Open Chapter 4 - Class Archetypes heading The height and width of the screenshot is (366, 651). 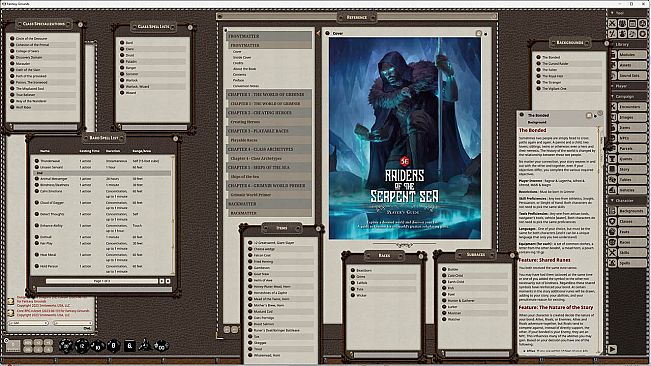pos(269,149)
